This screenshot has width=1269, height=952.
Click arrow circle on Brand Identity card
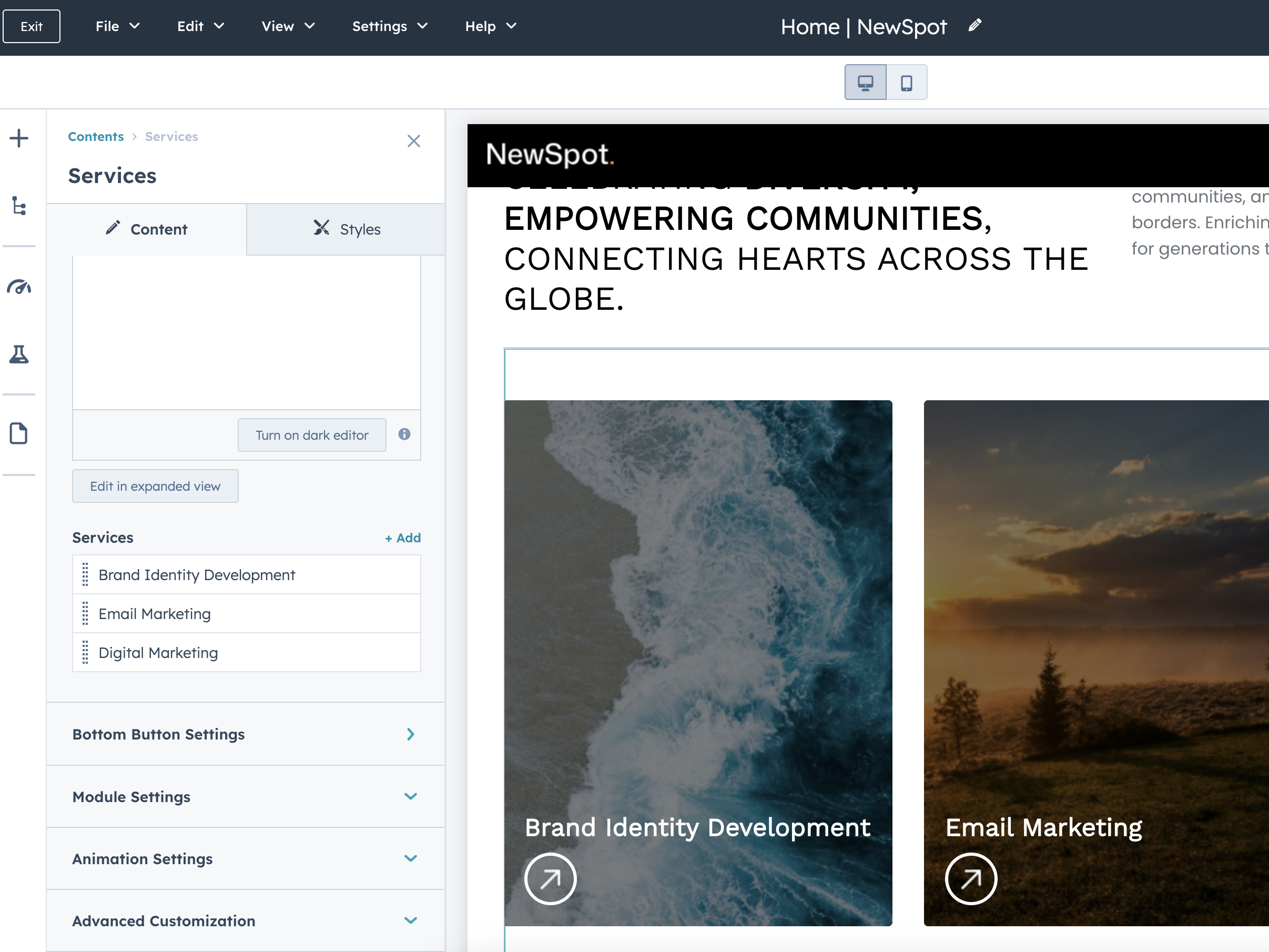(550, 878)
